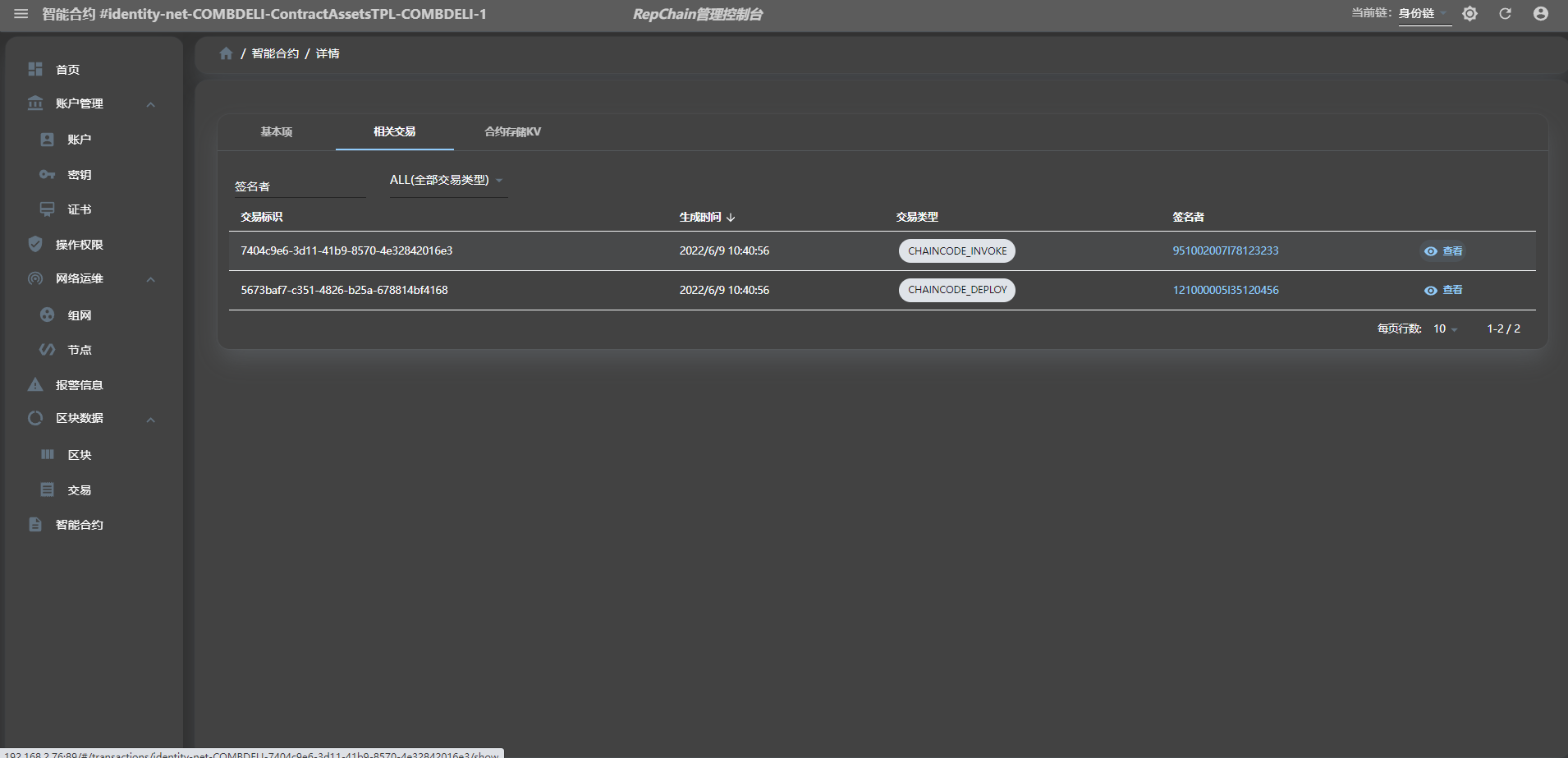Click the 网络运维 network icon
Screen dimensions: 1568x758
(x=35, y=278)
